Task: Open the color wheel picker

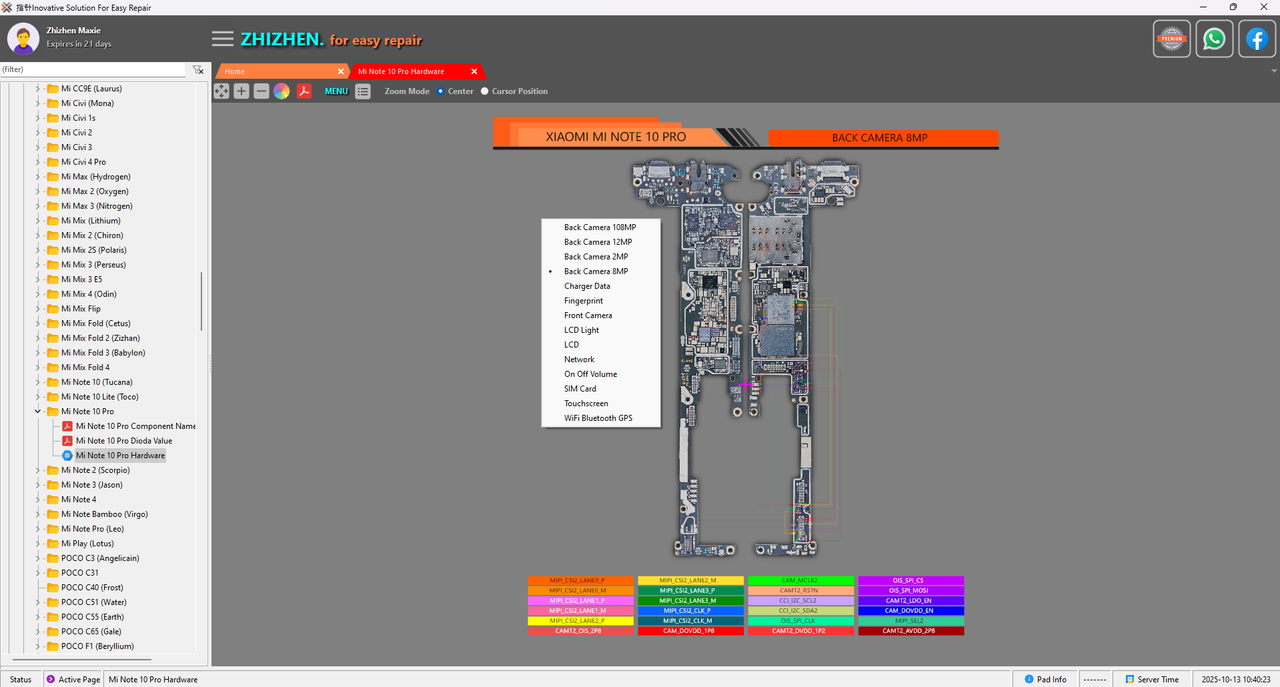Action: [281, 91]
